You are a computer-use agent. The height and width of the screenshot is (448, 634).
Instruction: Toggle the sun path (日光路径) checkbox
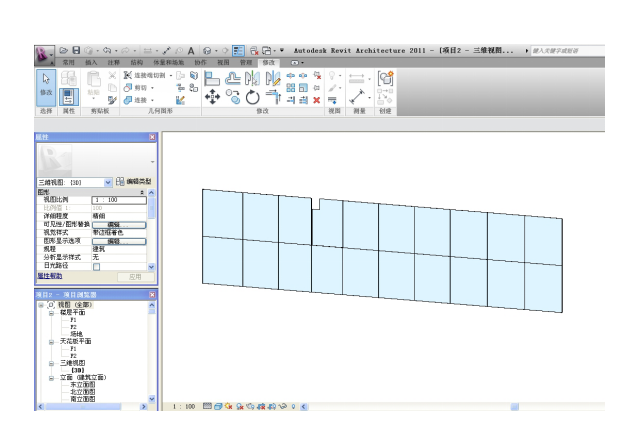click(96, 267)
